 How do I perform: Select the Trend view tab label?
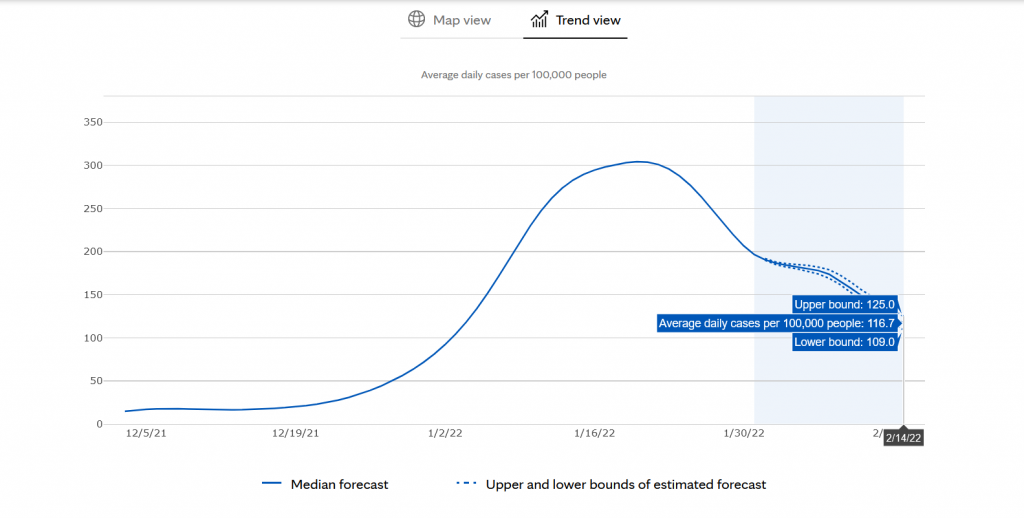[588, 20]
